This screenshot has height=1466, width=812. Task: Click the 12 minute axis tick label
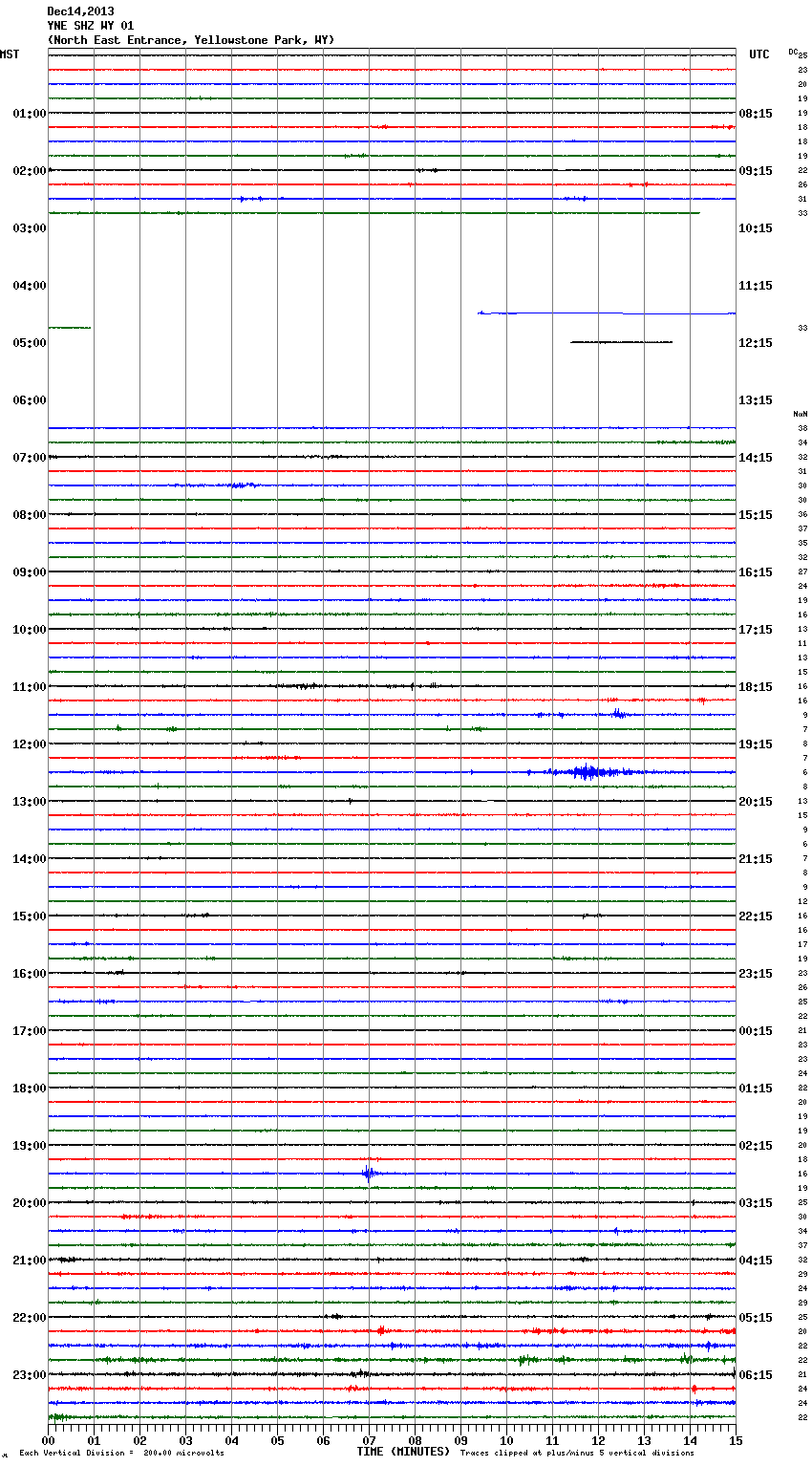tap(599, 1440)
